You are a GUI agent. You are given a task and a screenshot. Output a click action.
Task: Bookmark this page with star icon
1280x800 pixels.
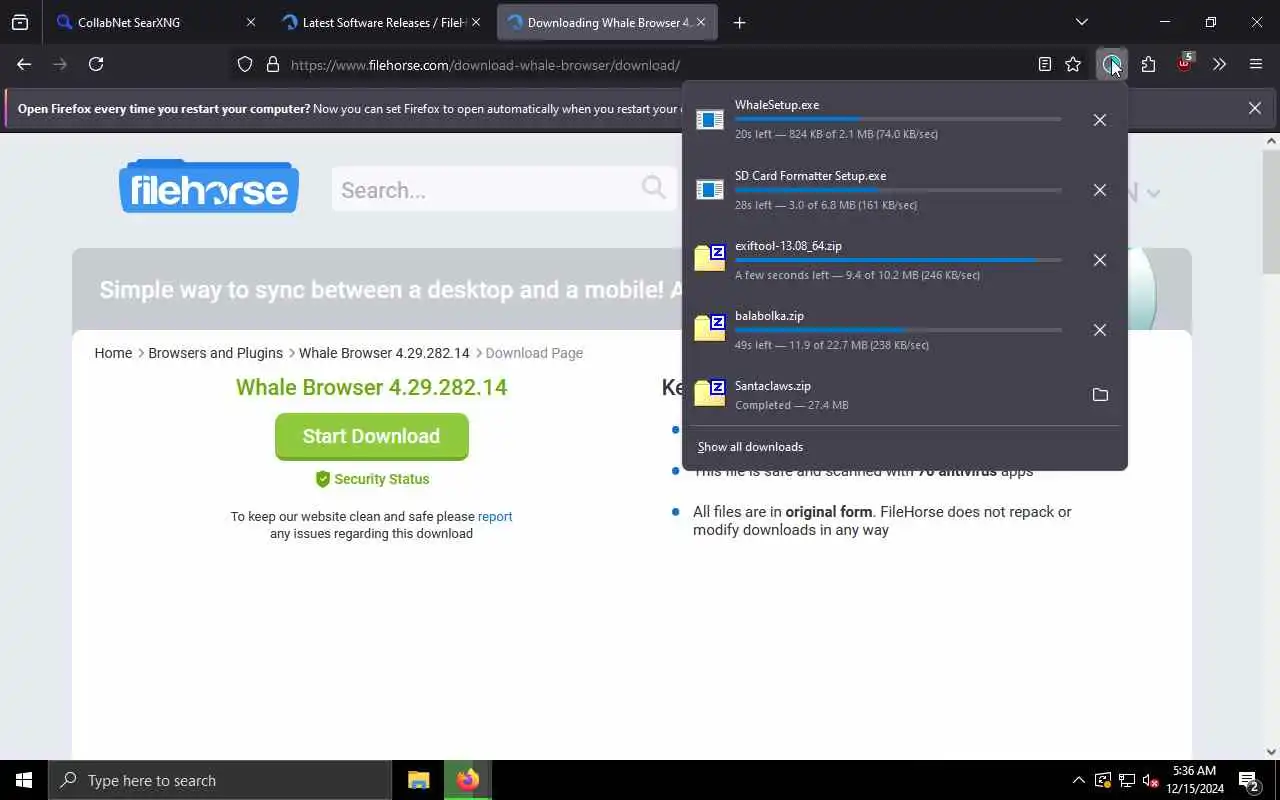pos(1073,64)
